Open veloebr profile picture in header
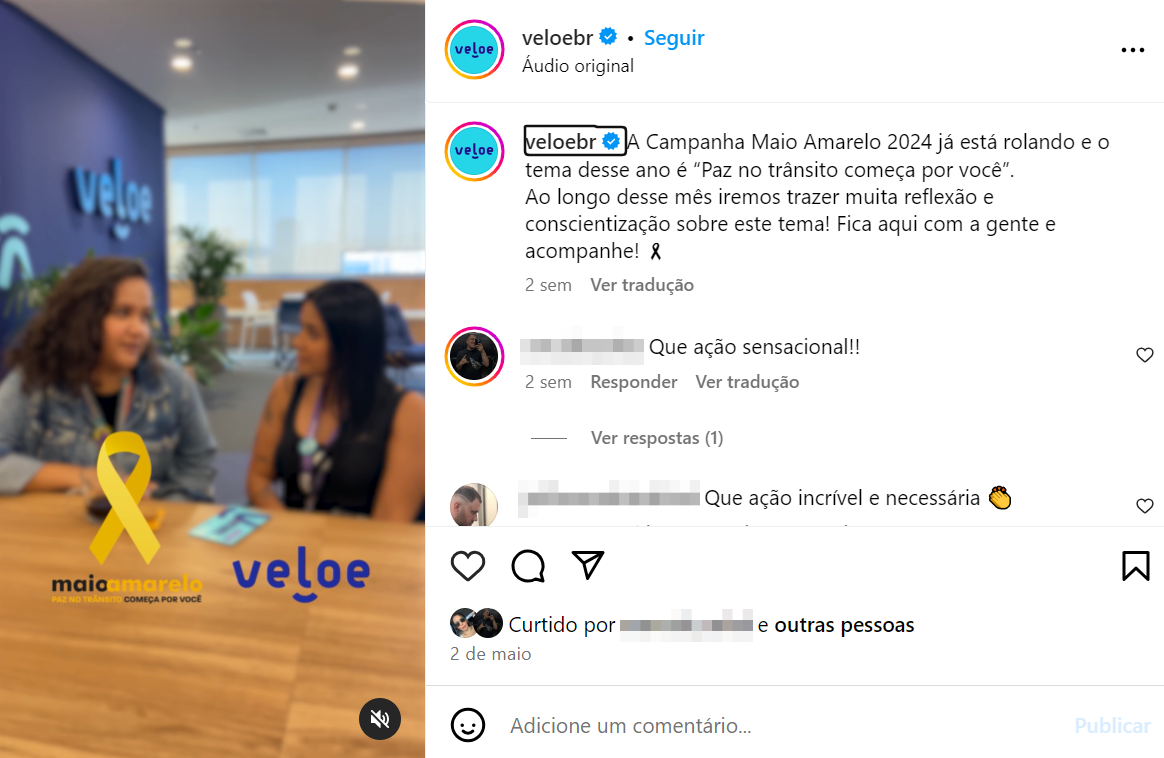Viewport: 1164px width, 758px height. [x=474, y=50]
